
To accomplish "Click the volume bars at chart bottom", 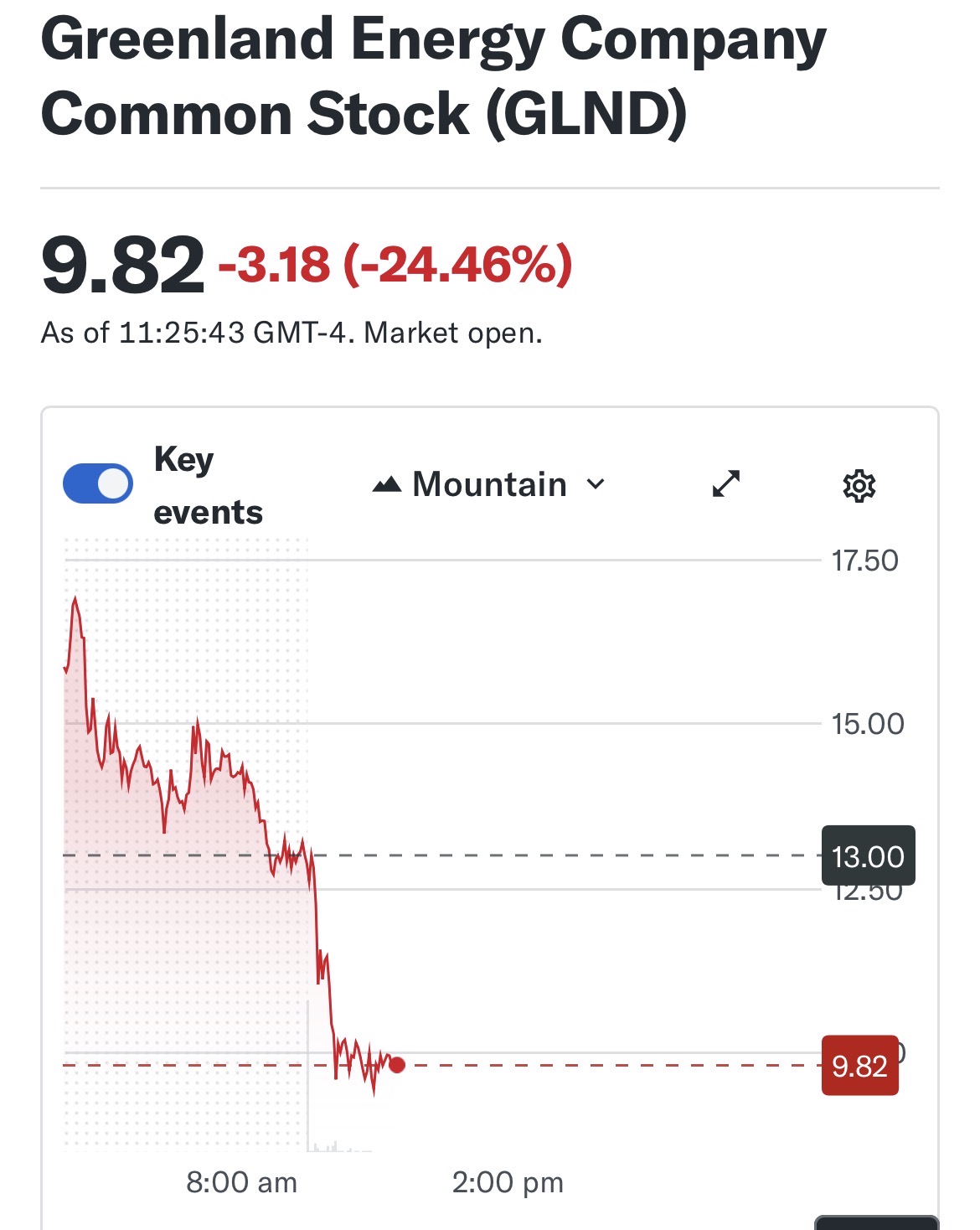I will coord(335,1145).
